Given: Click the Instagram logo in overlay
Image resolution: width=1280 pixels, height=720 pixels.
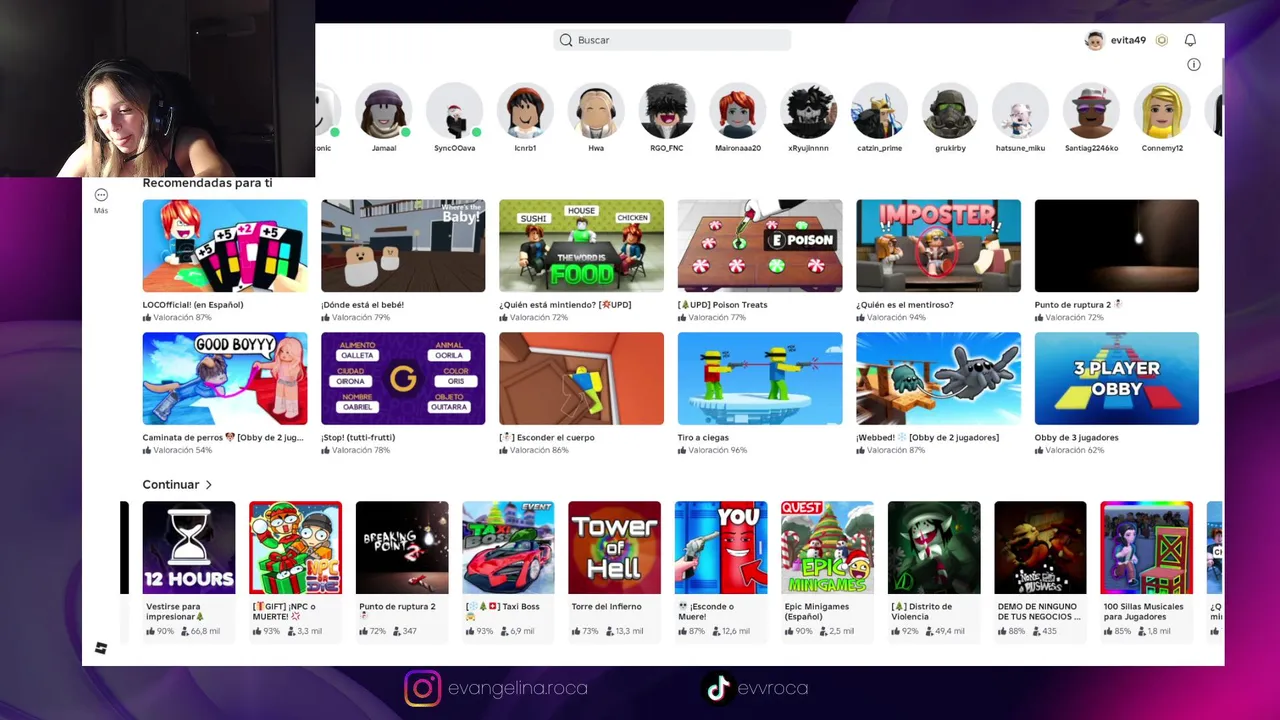Looking at the screenshot, I should [422, 688].
